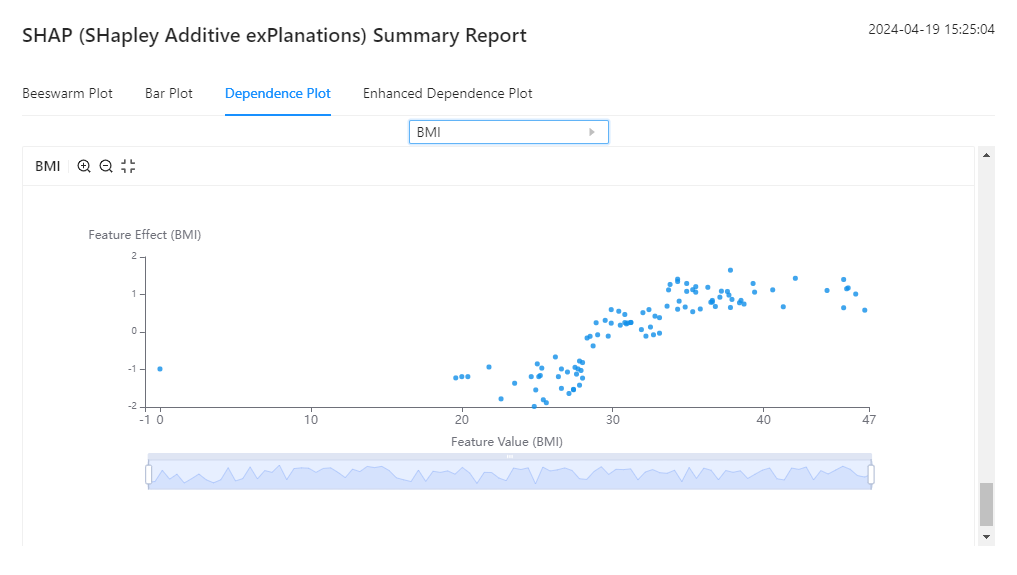
Task: Click the report timestamp text
Action: (x=931, y=30)
